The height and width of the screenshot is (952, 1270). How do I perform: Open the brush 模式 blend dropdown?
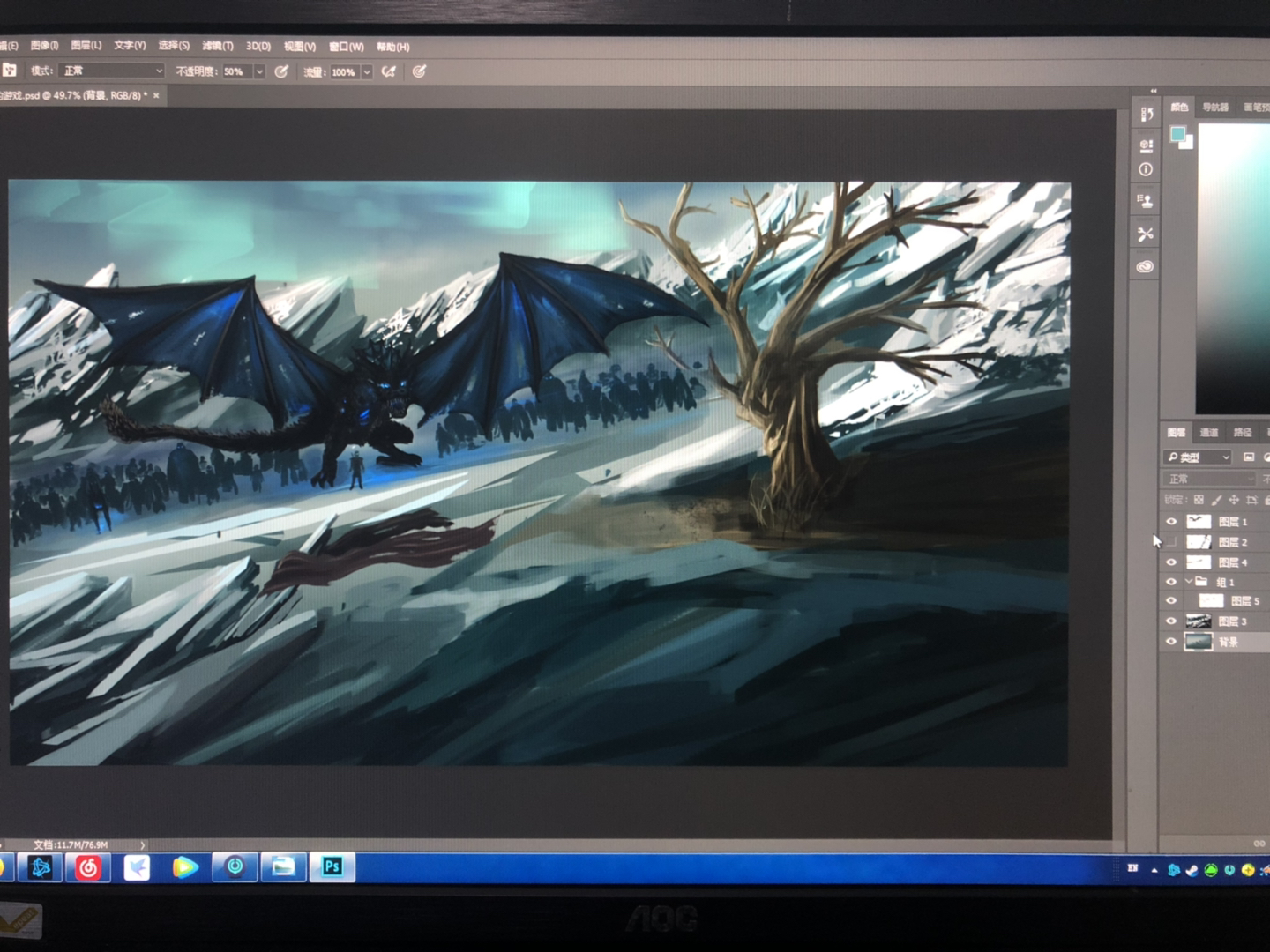pos(112,71)
